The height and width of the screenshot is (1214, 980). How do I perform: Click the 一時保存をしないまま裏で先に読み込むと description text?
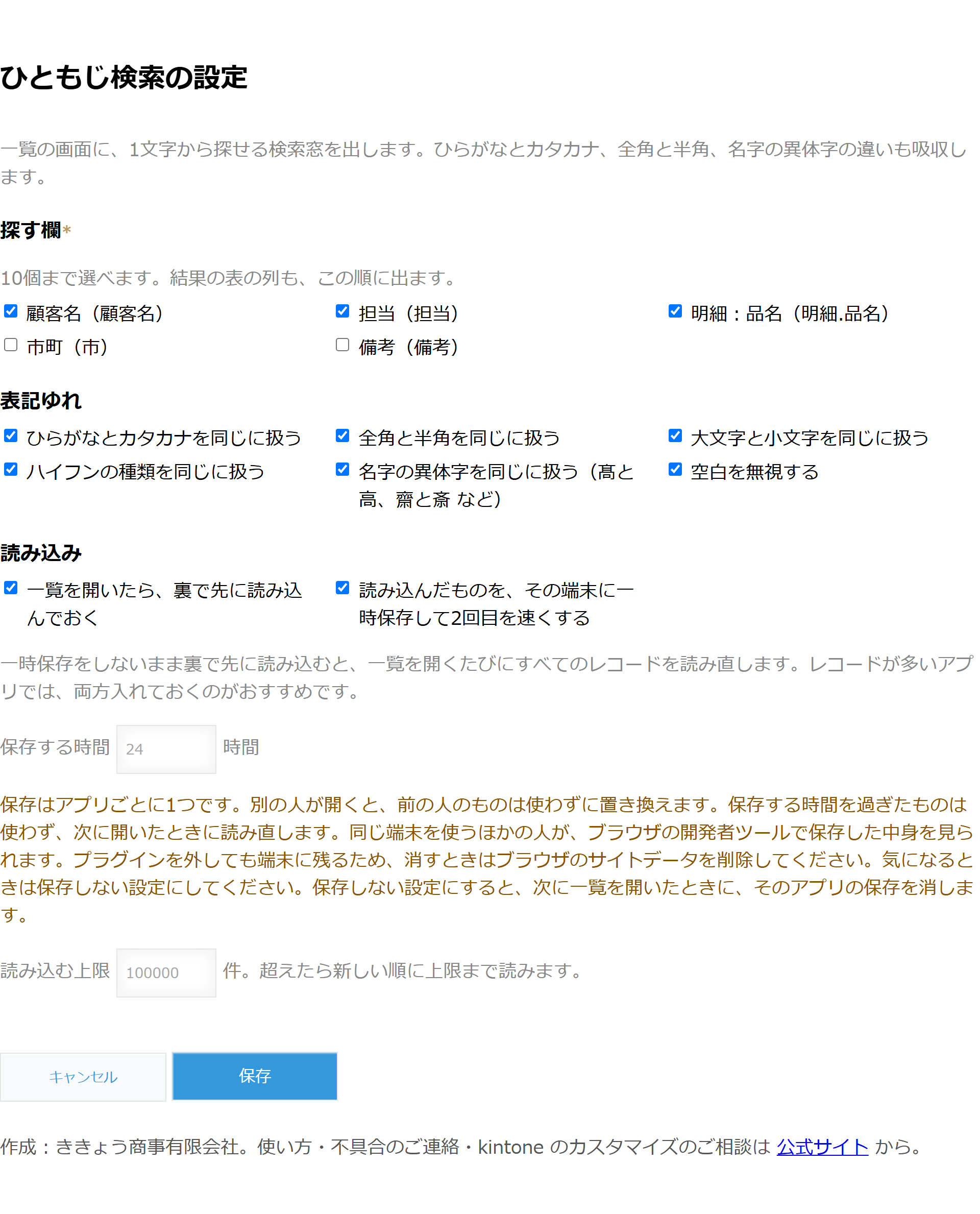coord(486,677)
